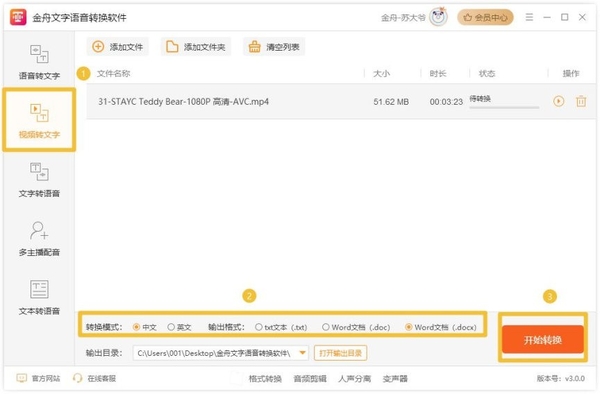
Task: Choose txt文本 output format
Action: tap(281, 327)
